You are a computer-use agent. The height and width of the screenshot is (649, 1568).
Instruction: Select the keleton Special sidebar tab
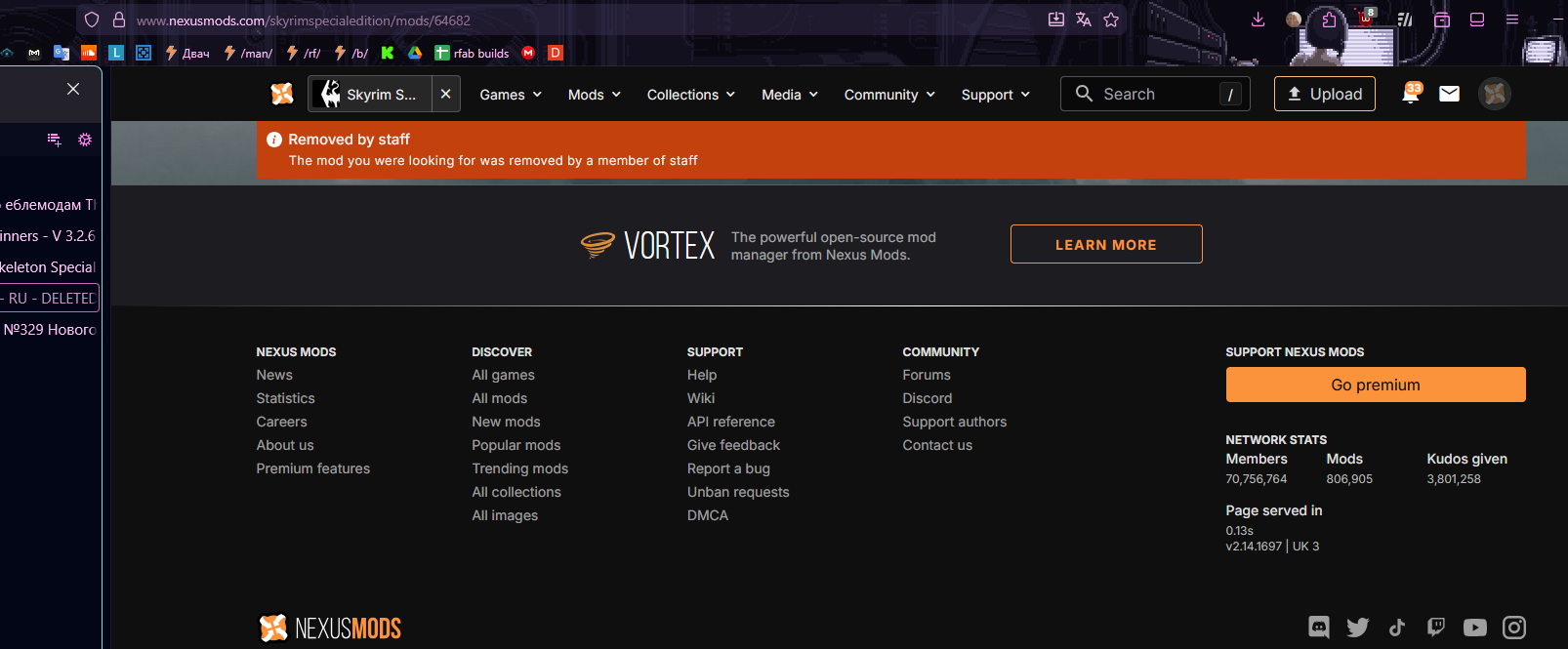[x=49, y=266]
